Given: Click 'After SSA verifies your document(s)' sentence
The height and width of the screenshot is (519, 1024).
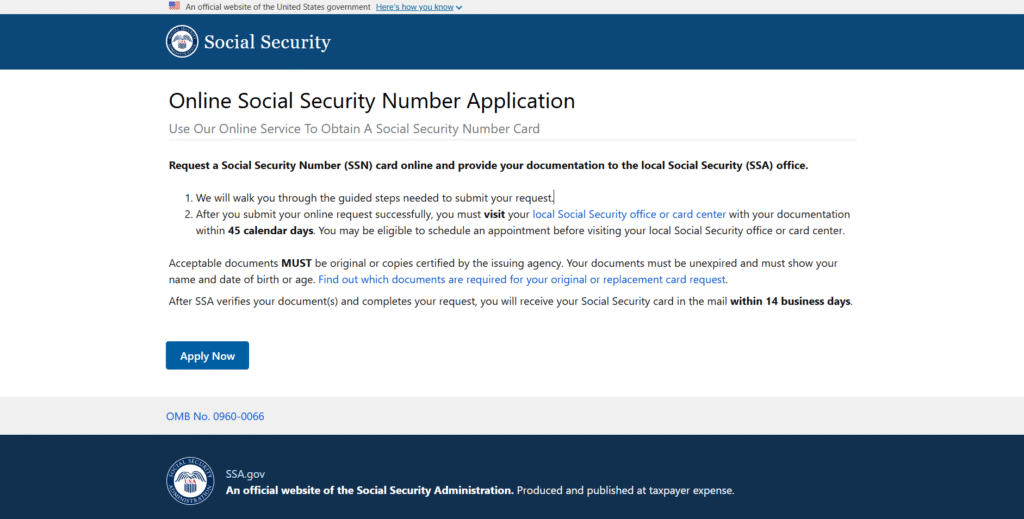Looking at the screenshot, I should [x=511, y=301].
